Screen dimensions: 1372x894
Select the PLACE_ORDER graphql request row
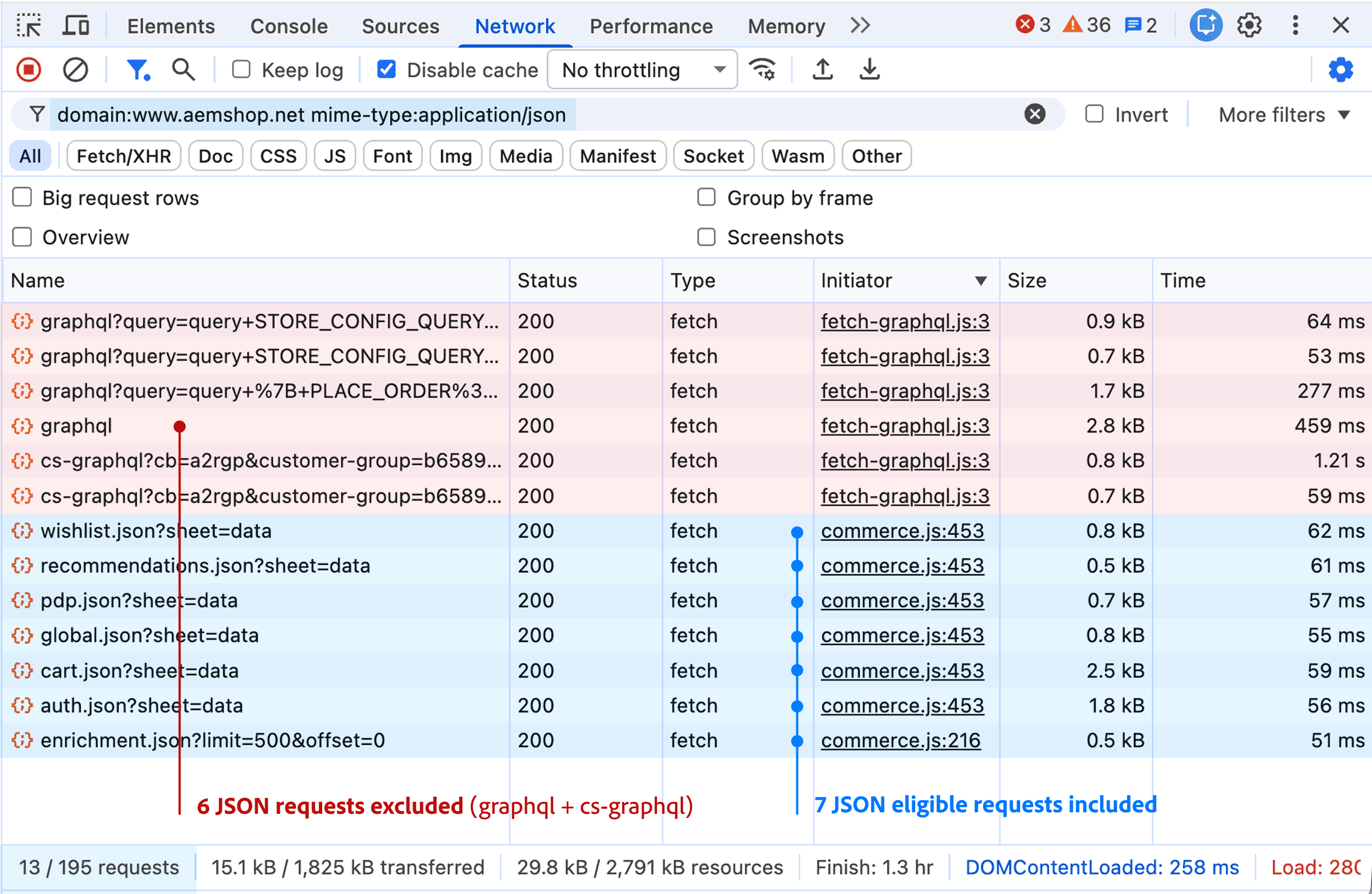pyautogui.click(x=686, y=391)
